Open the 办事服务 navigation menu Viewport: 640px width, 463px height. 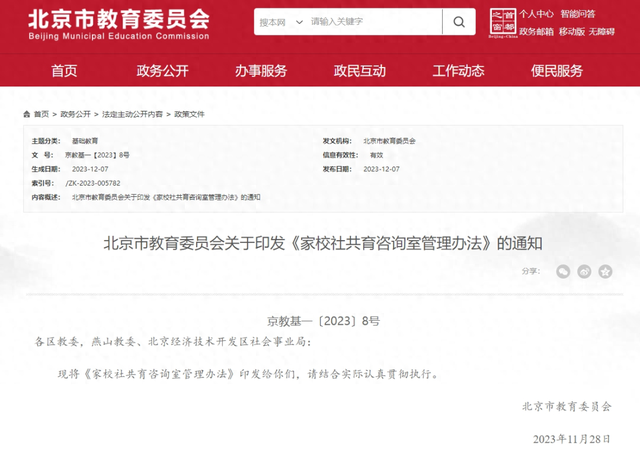point(261,71)
